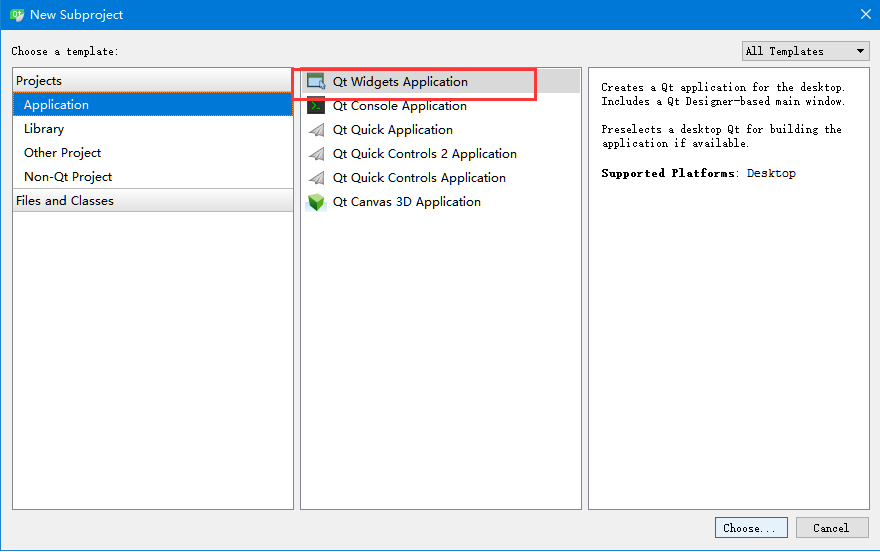Select the Non-Qt Project category
Screen dimensions: 880x552
68,177
